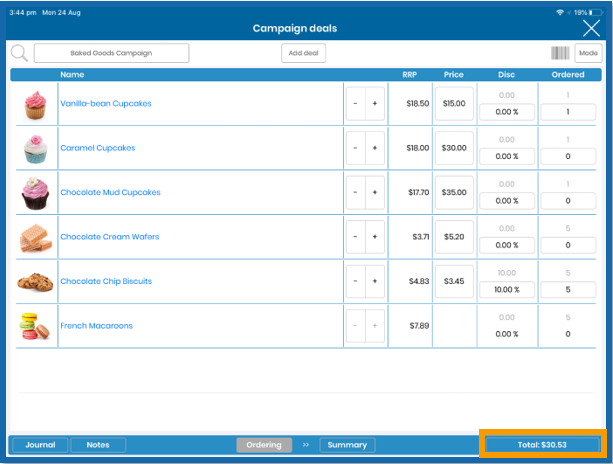This screenshot has width=613, height=464.
Task: Edit the 10.00 % discount for Chocolate Chip Biscuits
Action: coord(507,290)
